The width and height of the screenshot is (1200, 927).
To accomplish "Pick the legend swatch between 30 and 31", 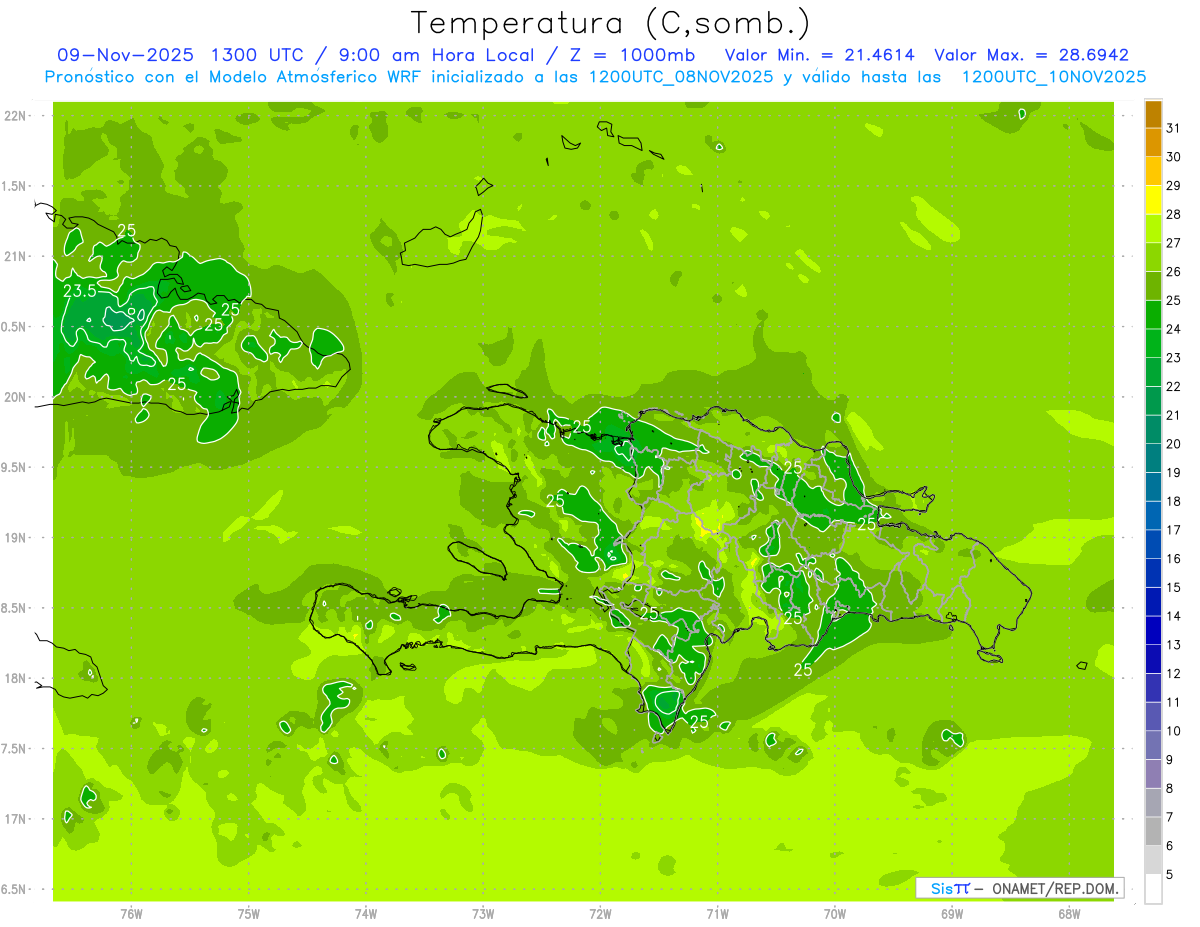I will coord(1153,143).
